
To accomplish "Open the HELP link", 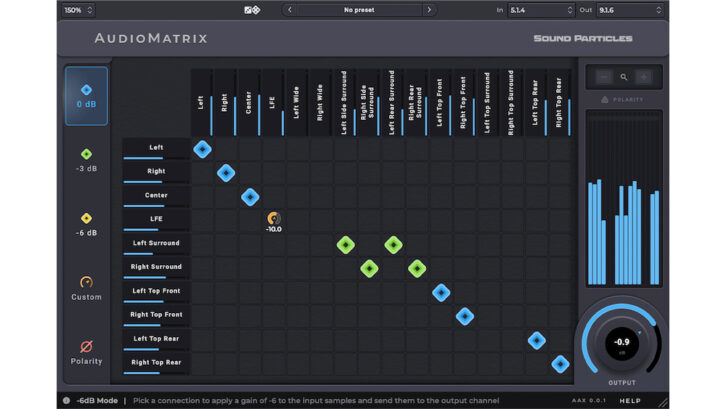I will (x=630, y=401).
